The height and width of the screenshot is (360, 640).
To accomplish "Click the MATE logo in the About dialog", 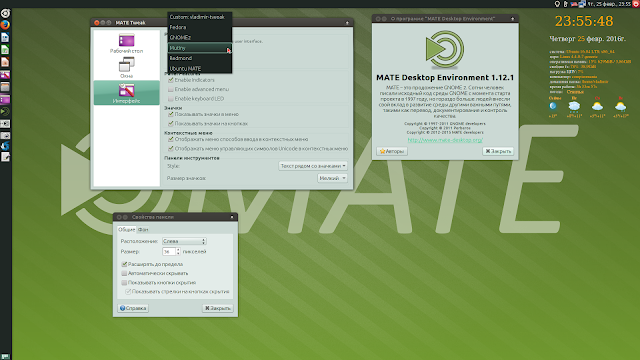I will pos(445,49).
